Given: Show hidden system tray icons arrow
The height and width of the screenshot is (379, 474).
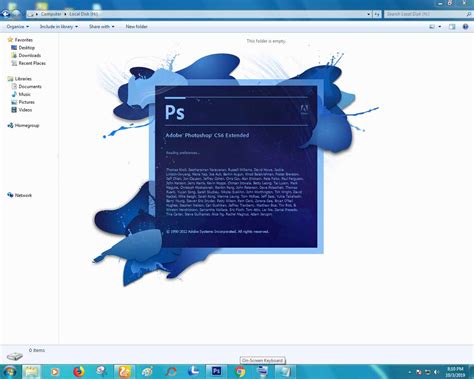Looking at the screenshot, I should 410,372.
